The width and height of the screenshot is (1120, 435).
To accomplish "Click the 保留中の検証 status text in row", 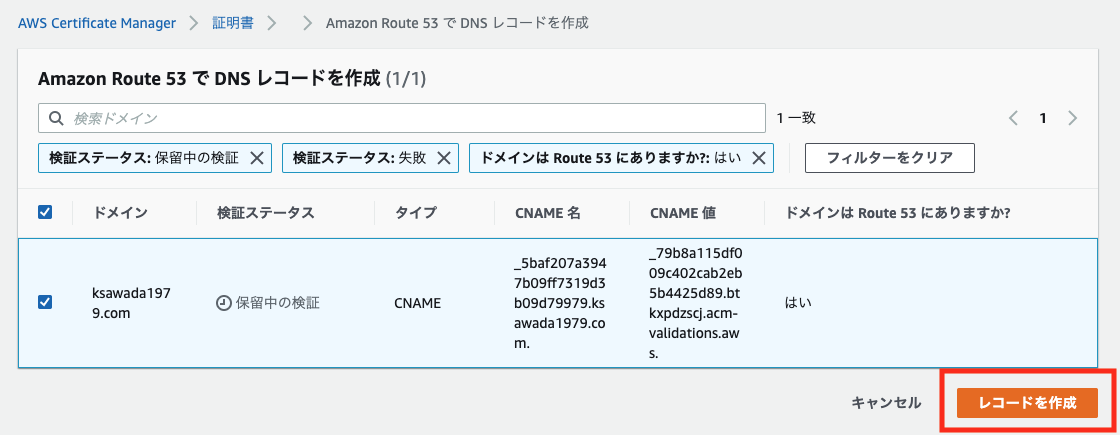I will (x=277, y=303).
